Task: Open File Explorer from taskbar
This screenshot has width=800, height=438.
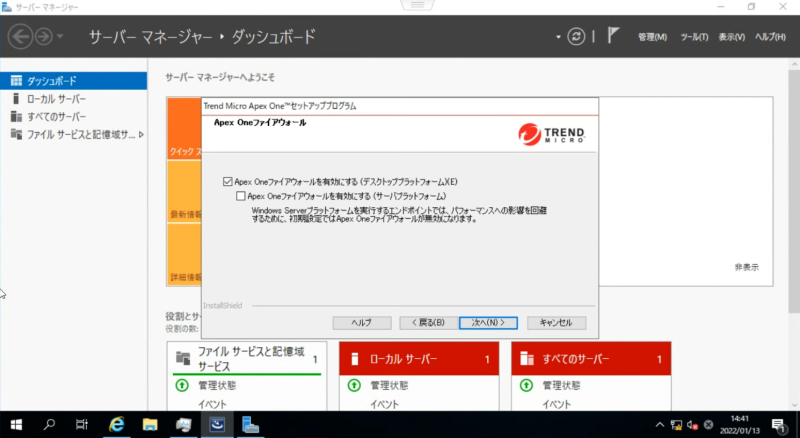Action: pos(150,425)
